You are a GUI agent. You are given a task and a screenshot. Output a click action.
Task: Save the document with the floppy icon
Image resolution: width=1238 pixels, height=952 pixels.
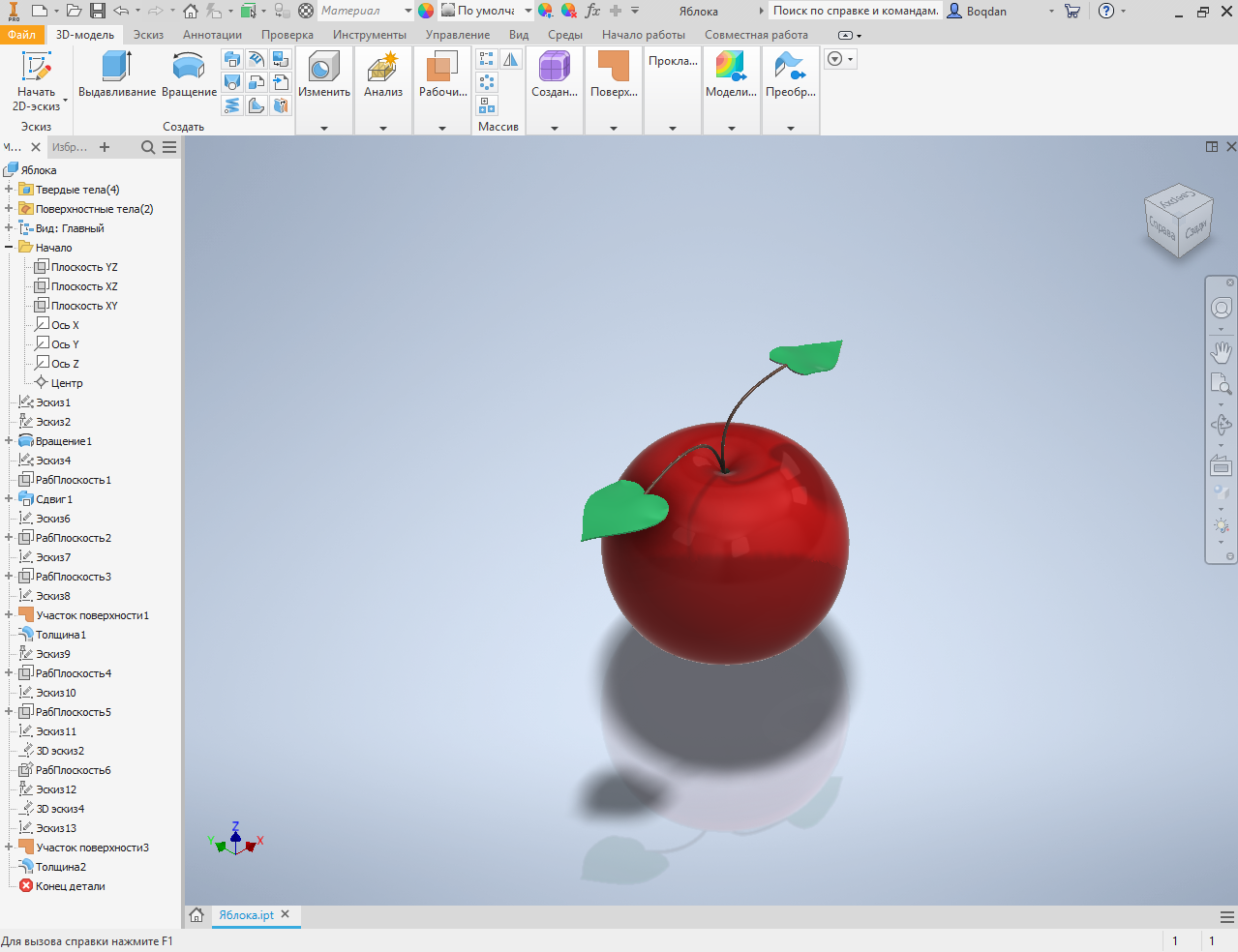(98, 11)
